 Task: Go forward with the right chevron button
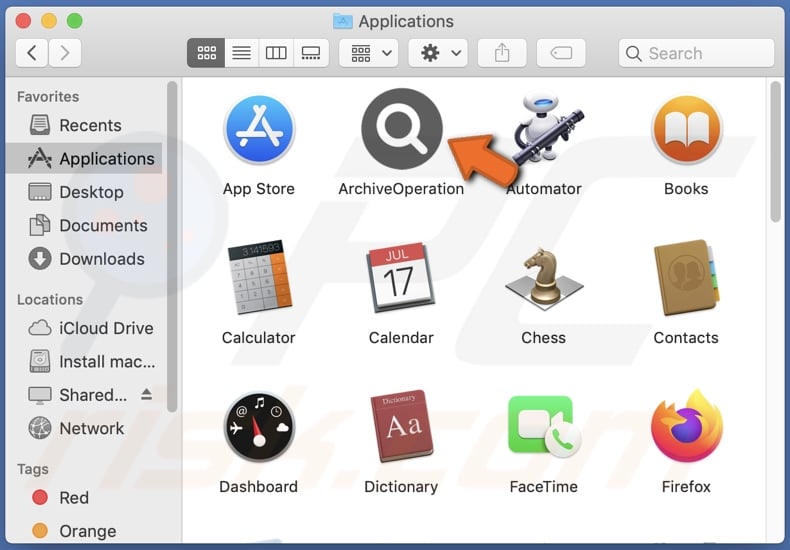(x=64, y=53)
